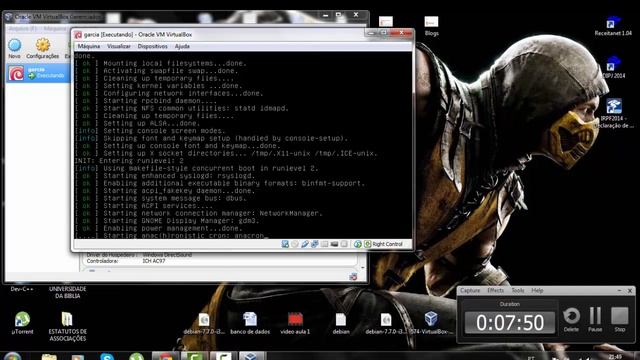Open the Capture menu in the recorder
The height and width of the screenshot is (360, 640).
tap(470, 291)
